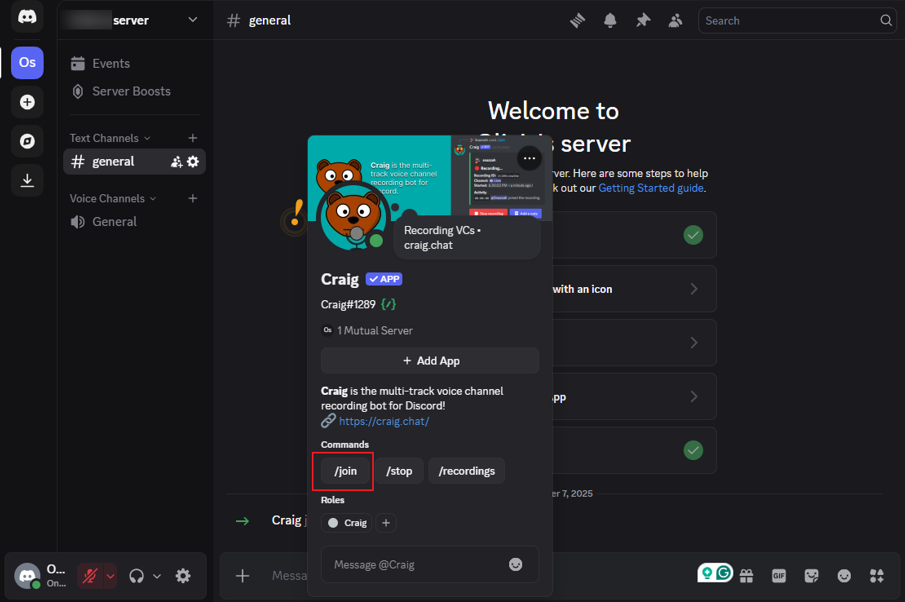Deafen audio with the headphones icon
Viewport: 905px width, 602px height.
(136, 576)
